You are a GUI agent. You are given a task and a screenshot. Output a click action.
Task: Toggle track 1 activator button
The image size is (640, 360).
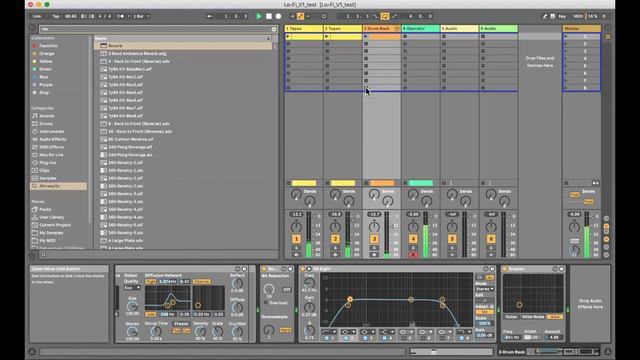click(296, 239)
